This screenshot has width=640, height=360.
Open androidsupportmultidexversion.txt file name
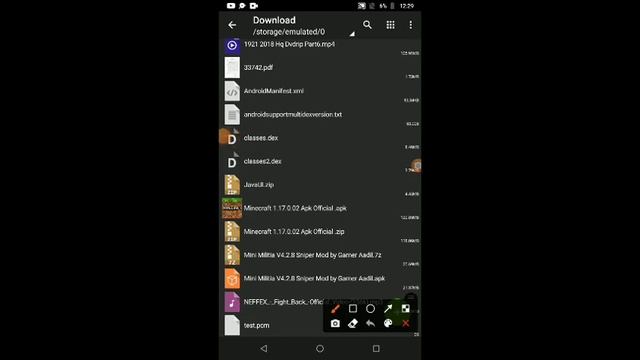(293, 115)
